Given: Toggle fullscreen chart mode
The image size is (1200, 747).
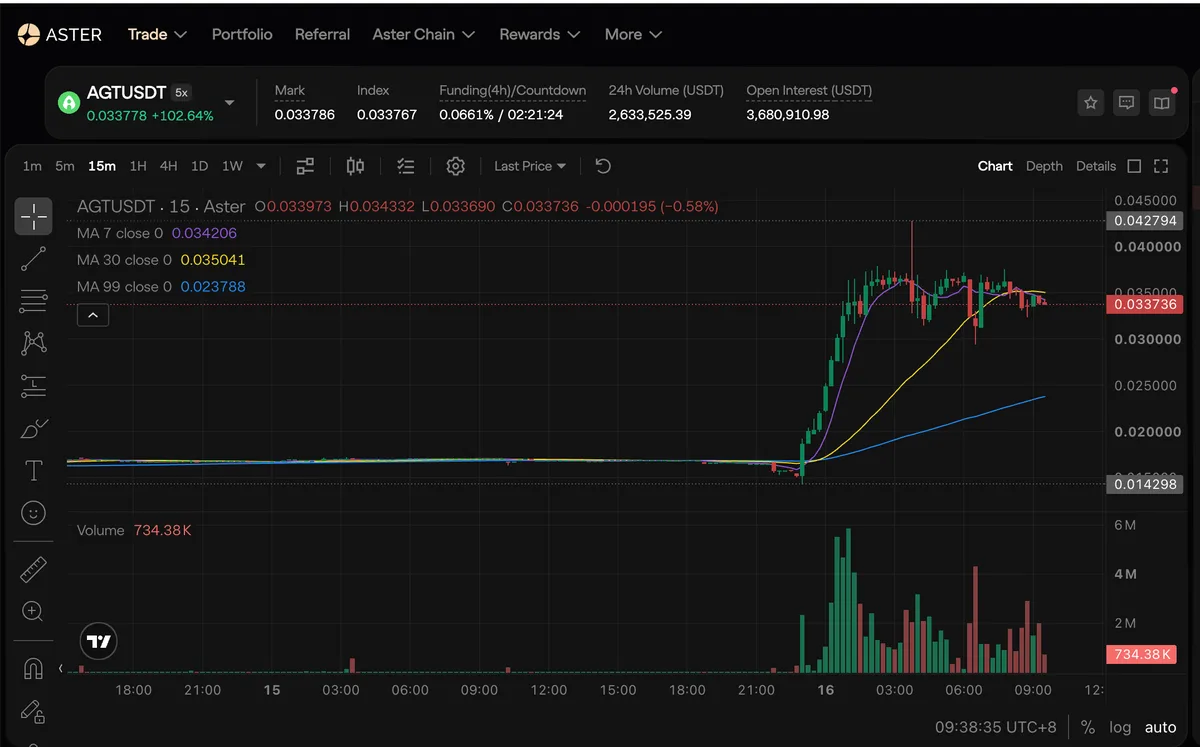Looking at the screenshot, I should [1161, 166].
